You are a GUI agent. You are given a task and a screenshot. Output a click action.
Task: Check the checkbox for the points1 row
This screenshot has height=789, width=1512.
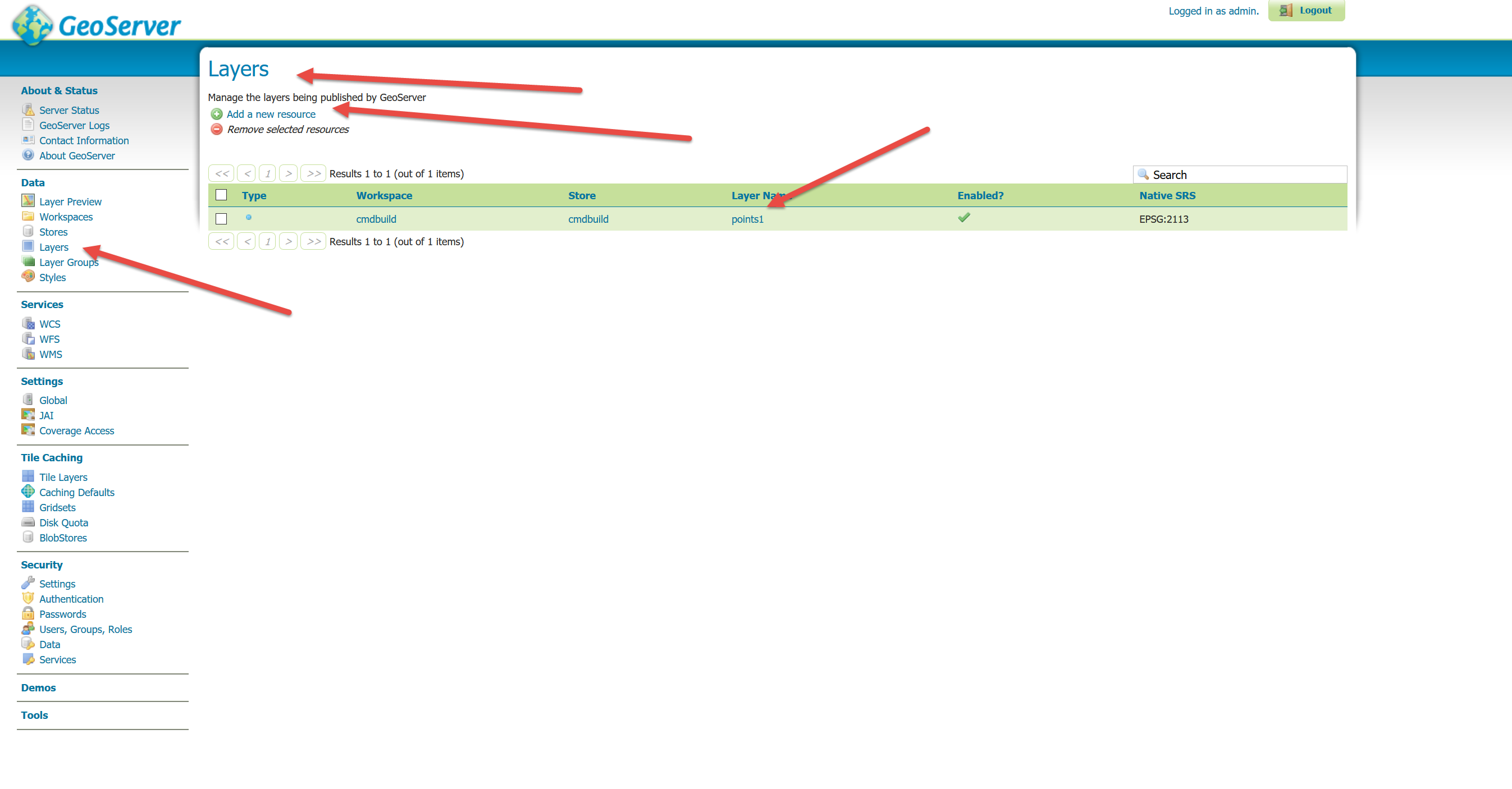pyautogui.click(x=221, y=219)
